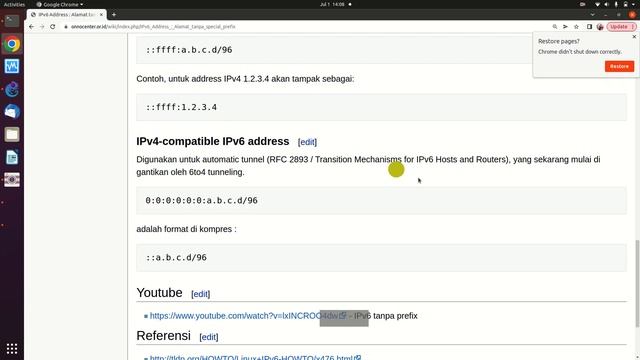Click the 'adalah format di kompres' text
The width and height of the screenshot is (640, 360).
pos(186,229)
